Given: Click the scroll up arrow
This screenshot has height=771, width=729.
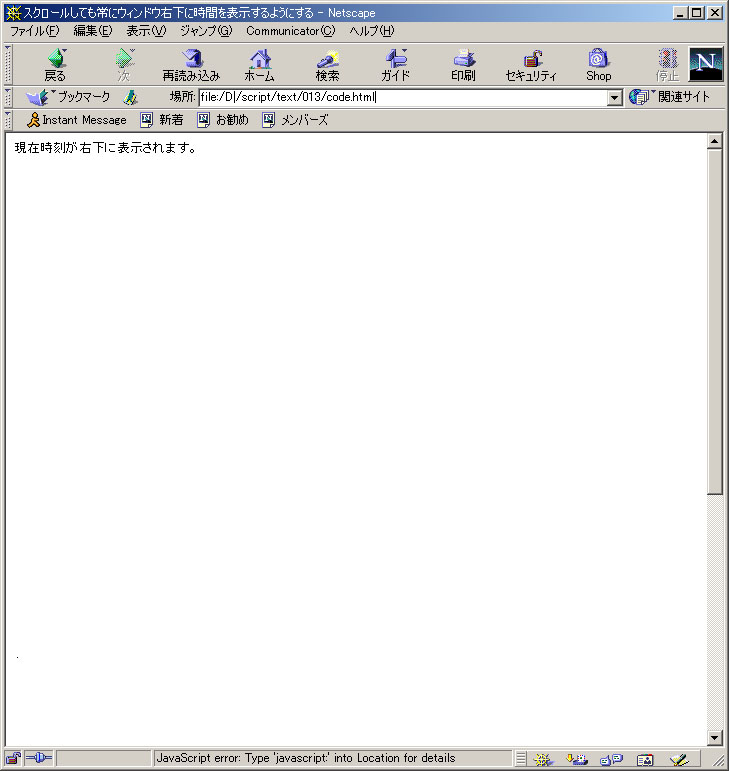Looking at the screenshot, I should (x=715, y=142).
